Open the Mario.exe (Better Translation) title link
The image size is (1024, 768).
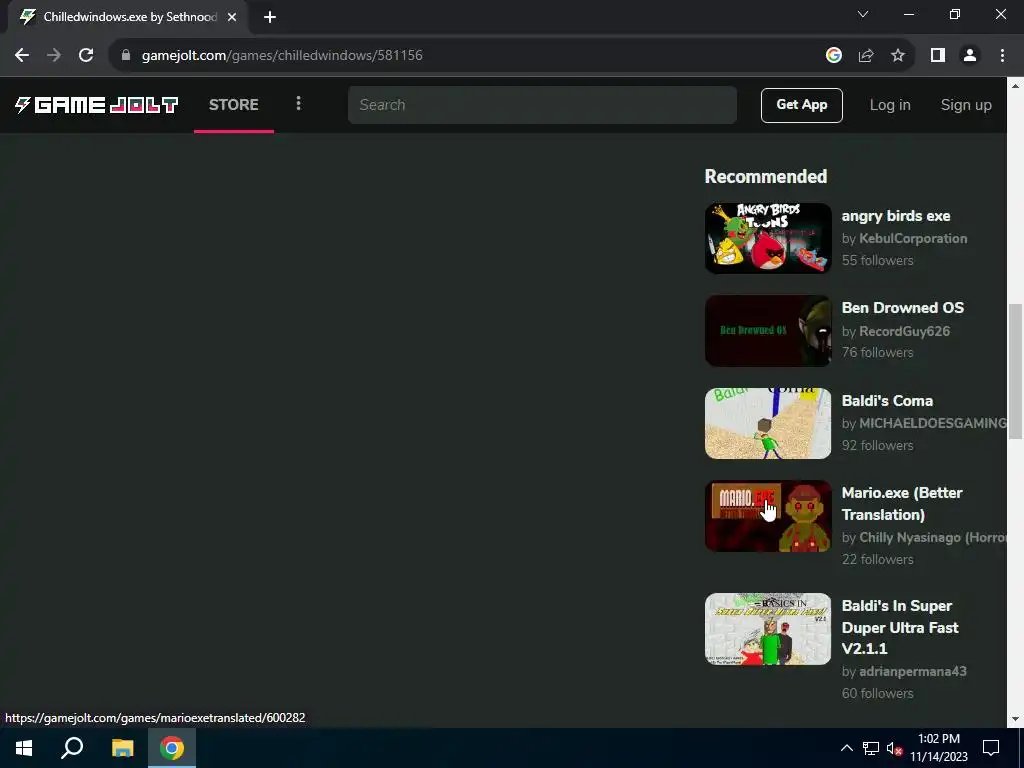click(902, 504)
